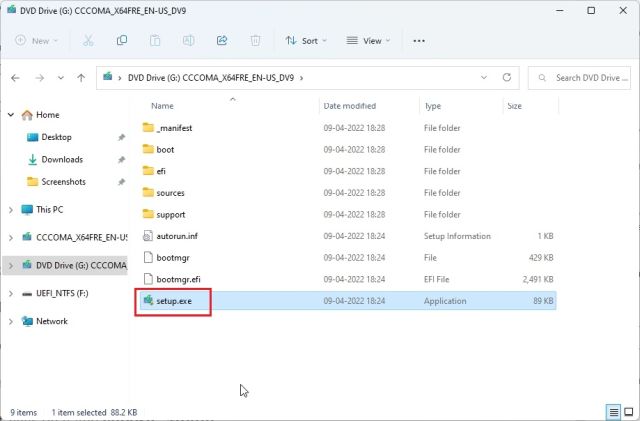Open the View dropdown menu
Screen dimensions: 640x421
368,41
